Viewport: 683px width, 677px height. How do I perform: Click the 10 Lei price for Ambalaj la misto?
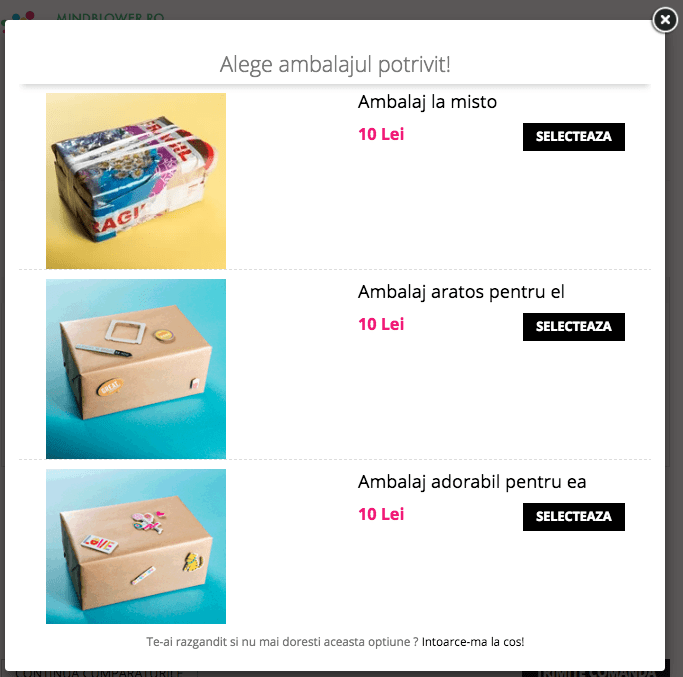point(381,134)
